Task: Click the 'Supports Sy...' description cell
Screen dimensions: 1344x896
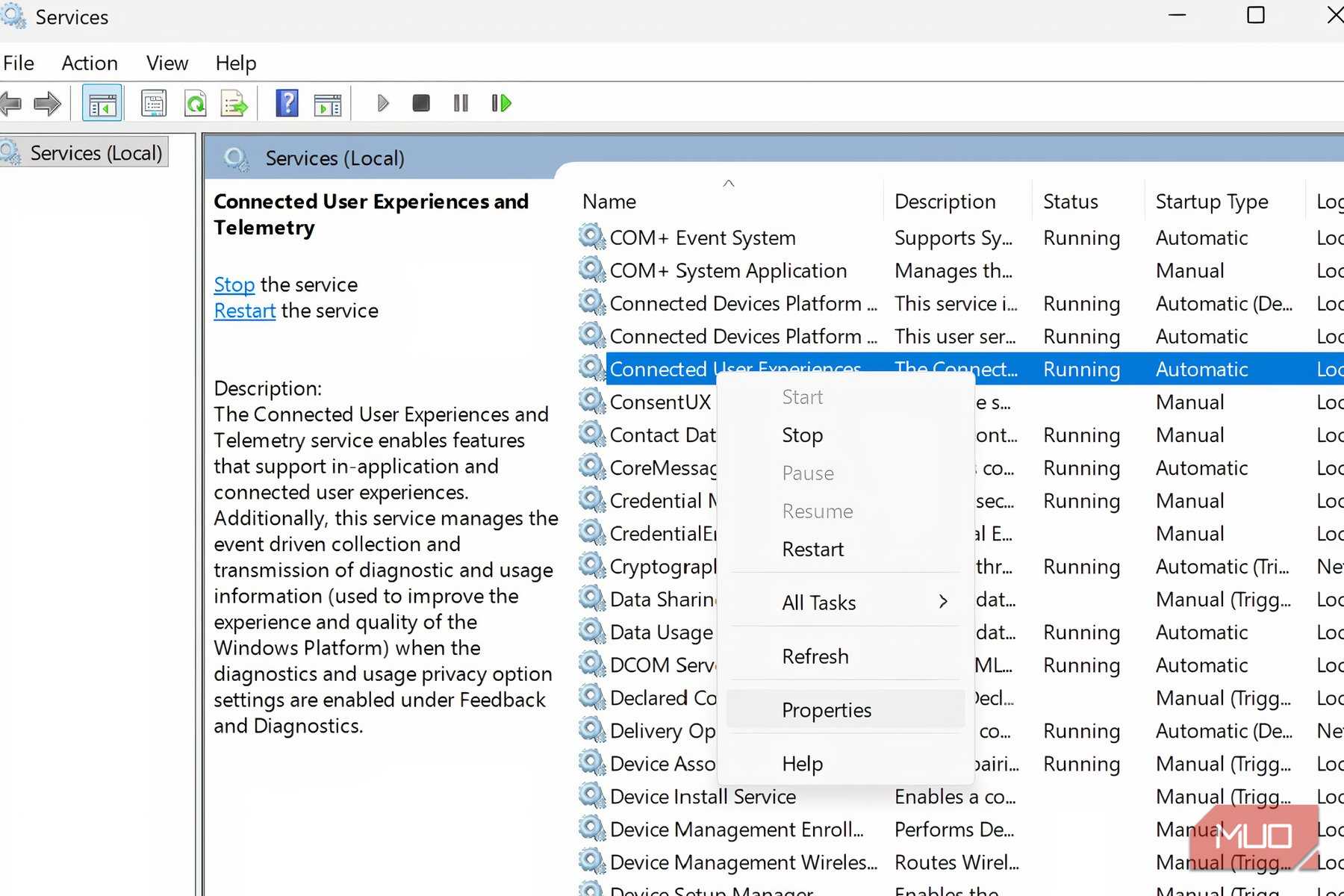Action: pos(953,237)
